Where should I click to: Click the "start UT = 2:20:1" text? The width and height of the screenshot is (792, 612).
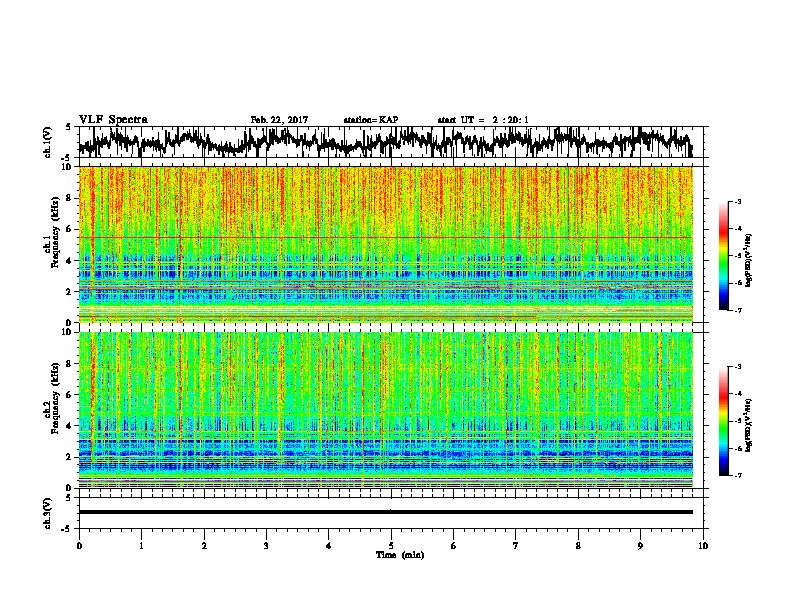(483, 120)
